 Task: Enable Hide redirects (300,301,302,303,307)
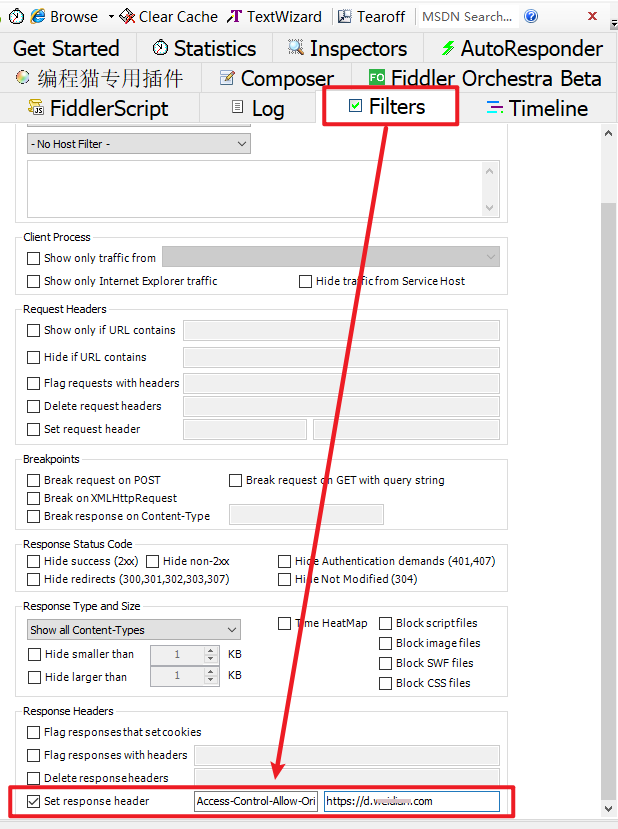click(x=33, y=579)
